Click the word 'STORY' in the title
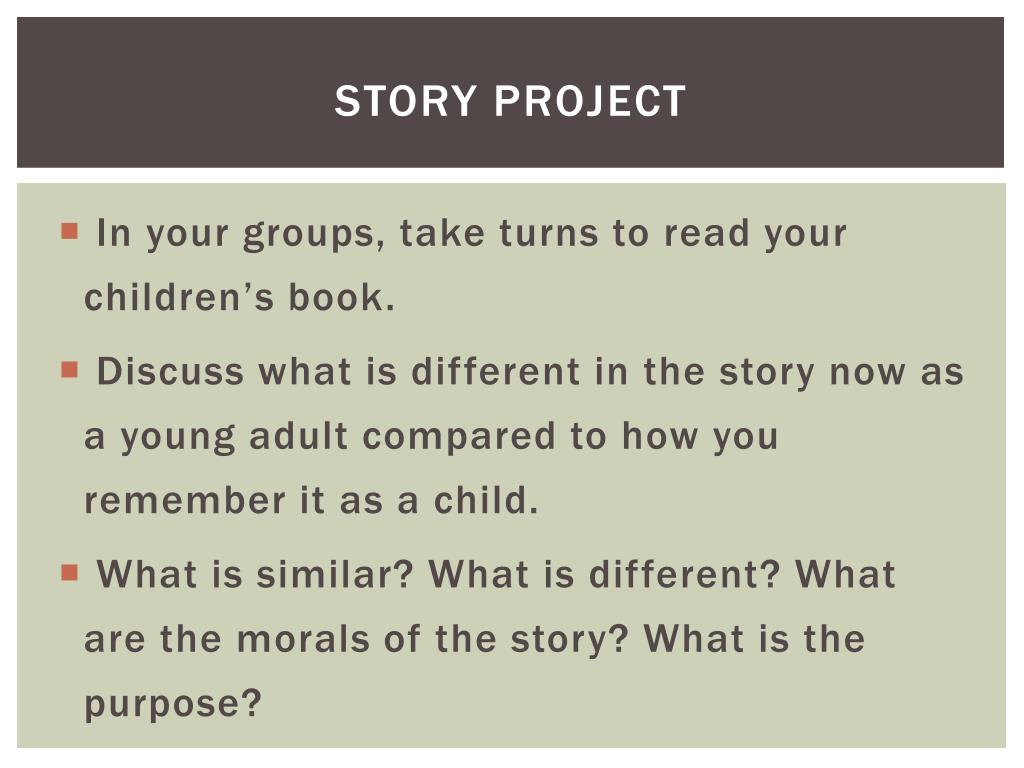The height and width of the screenshot is (768, 1024). (406, 101)
